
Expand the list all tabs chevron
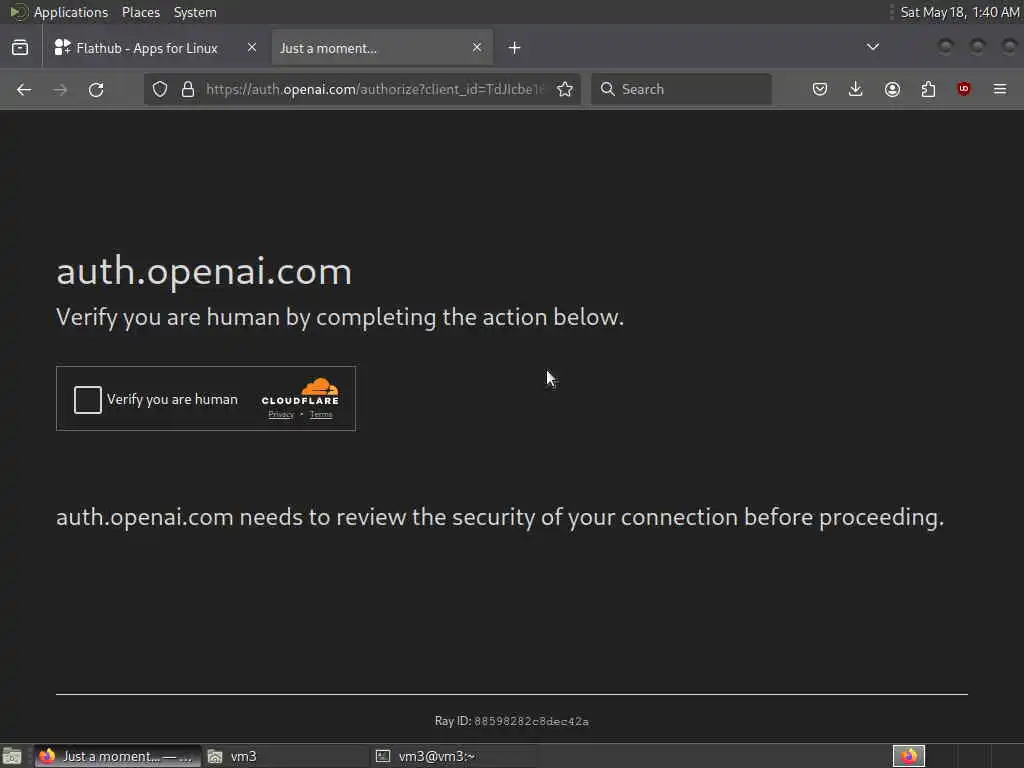[872, 47]
